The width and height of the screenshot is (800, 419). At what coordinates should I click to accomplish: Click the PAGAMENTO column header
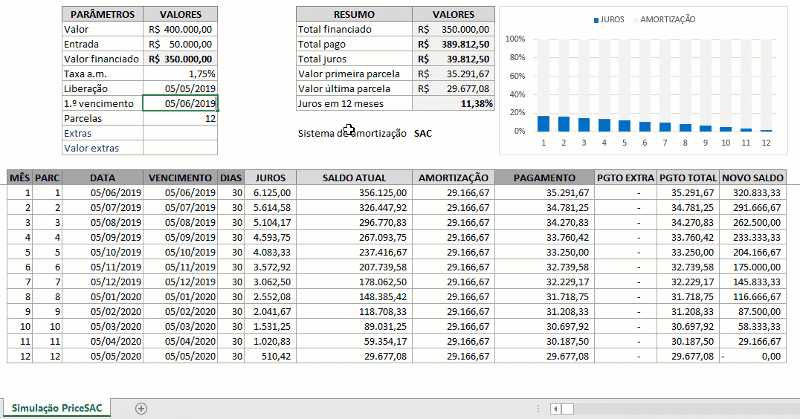pos(544,177)
